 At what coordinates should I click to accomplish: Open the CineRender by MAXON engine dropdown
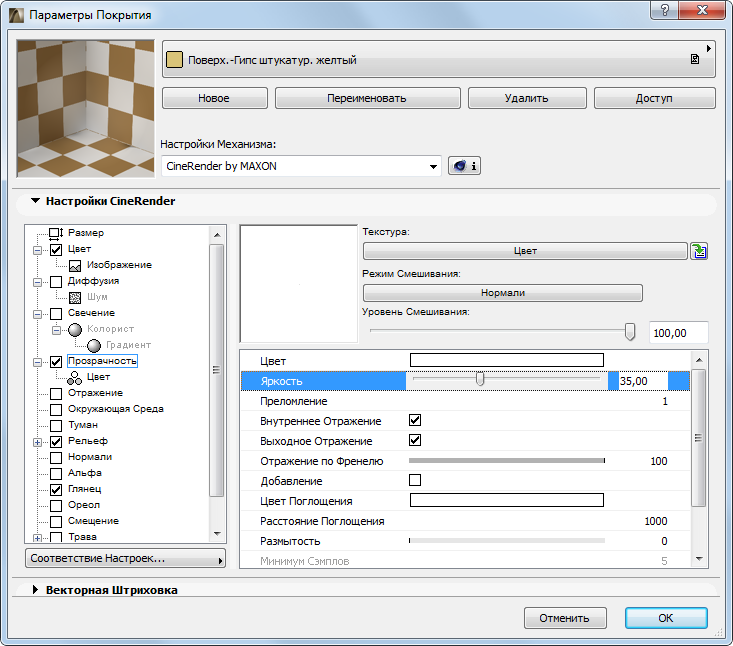302,166
